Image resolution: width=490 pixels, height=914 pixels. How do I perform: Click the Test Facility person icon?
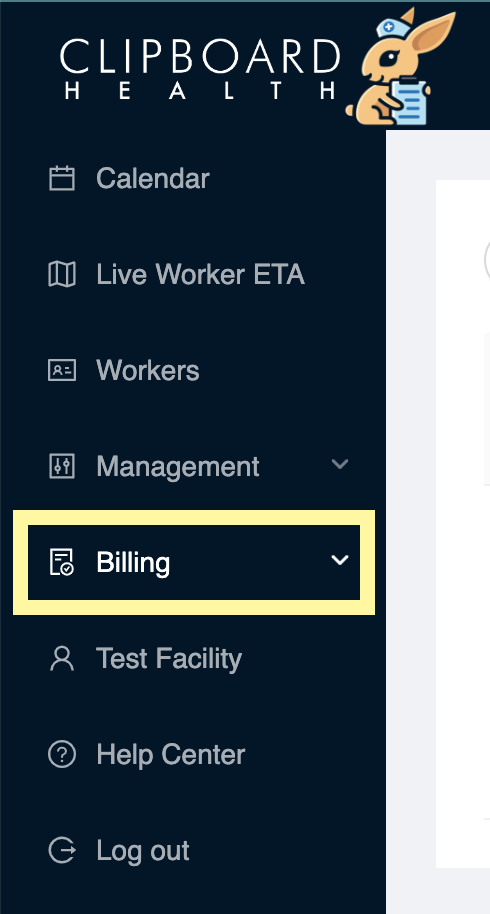tap(61, 658)
